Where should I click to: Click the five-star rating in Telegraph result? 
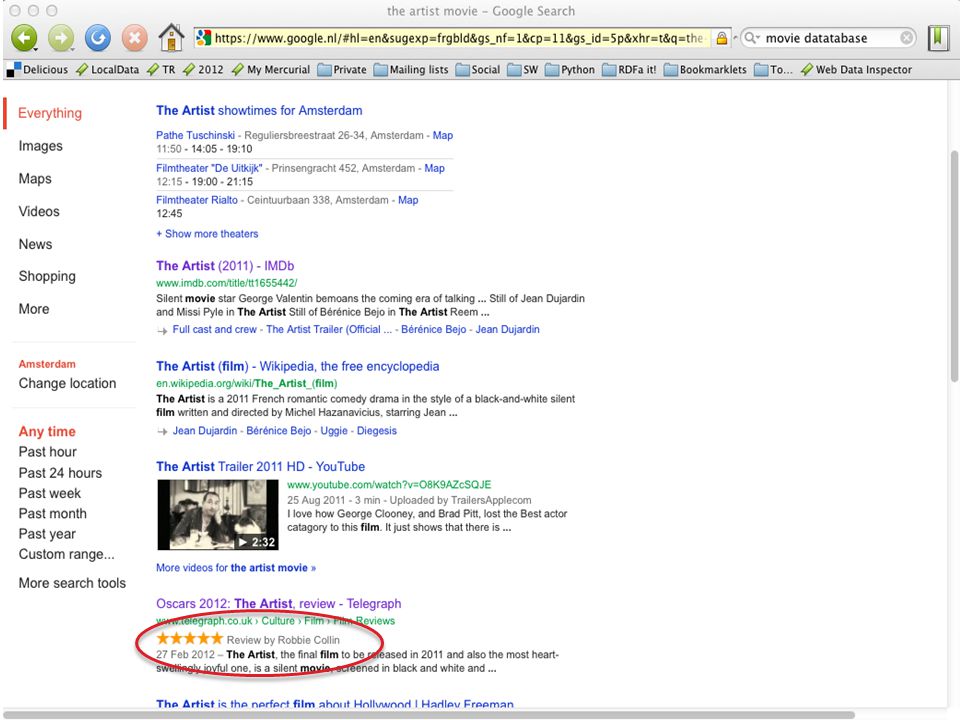pyautogui.click(x=189, y=639)
